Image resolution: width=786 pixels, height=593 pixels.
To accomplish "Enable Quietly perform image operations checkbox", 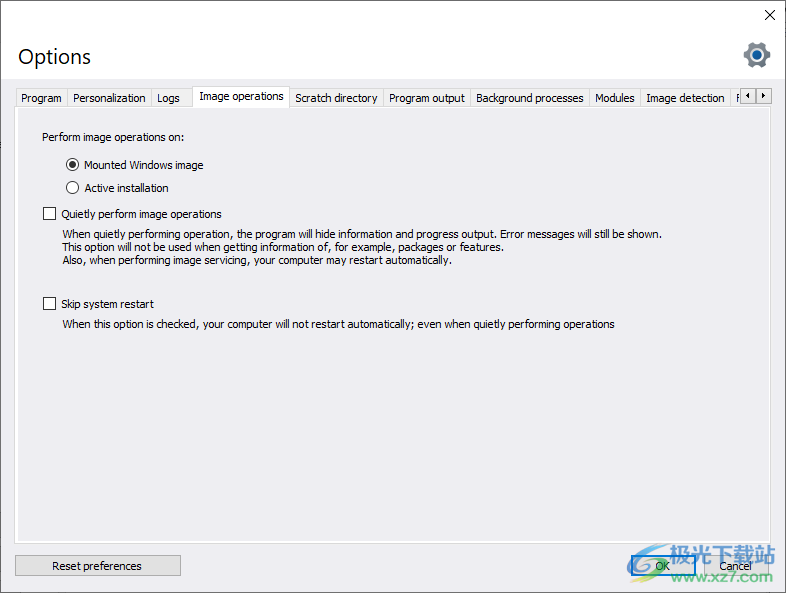I will pos(50,214).
